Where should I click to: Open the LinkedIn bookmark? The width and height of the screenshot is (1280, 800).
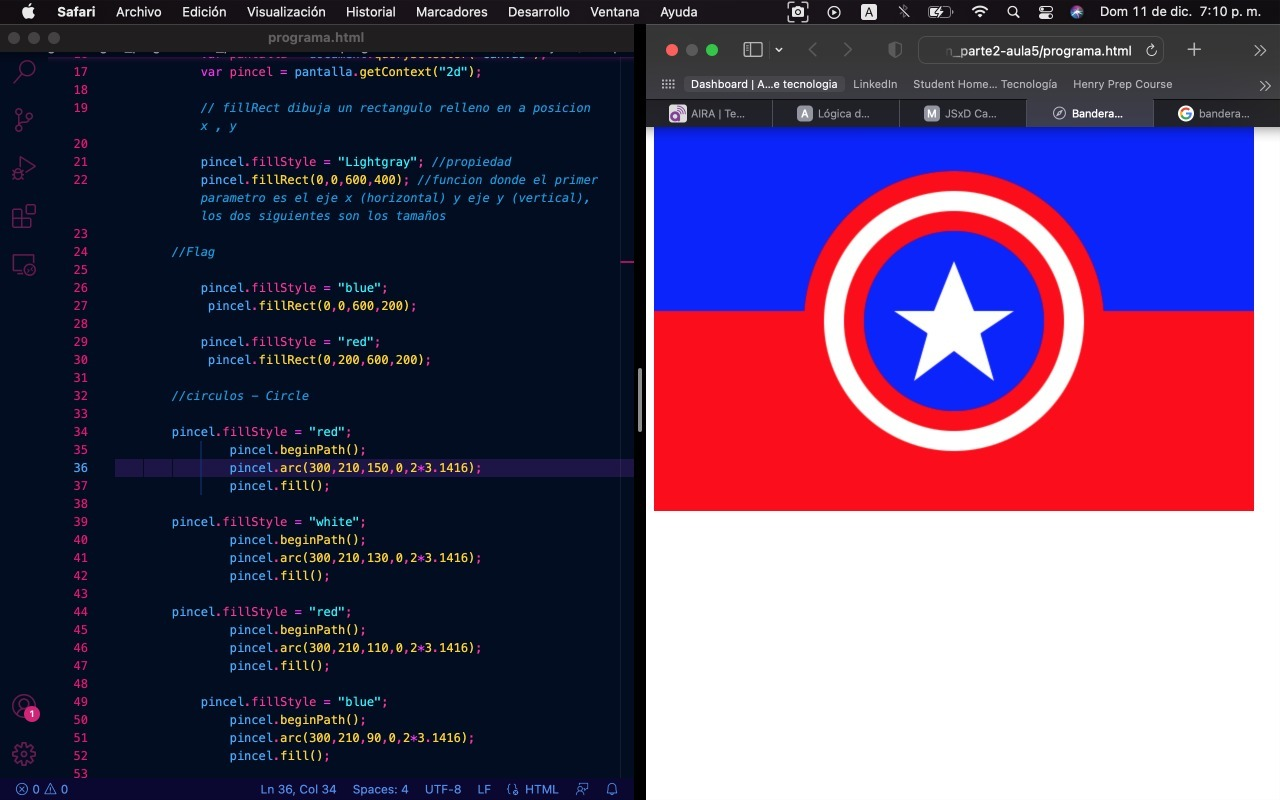tap(875, 84)
